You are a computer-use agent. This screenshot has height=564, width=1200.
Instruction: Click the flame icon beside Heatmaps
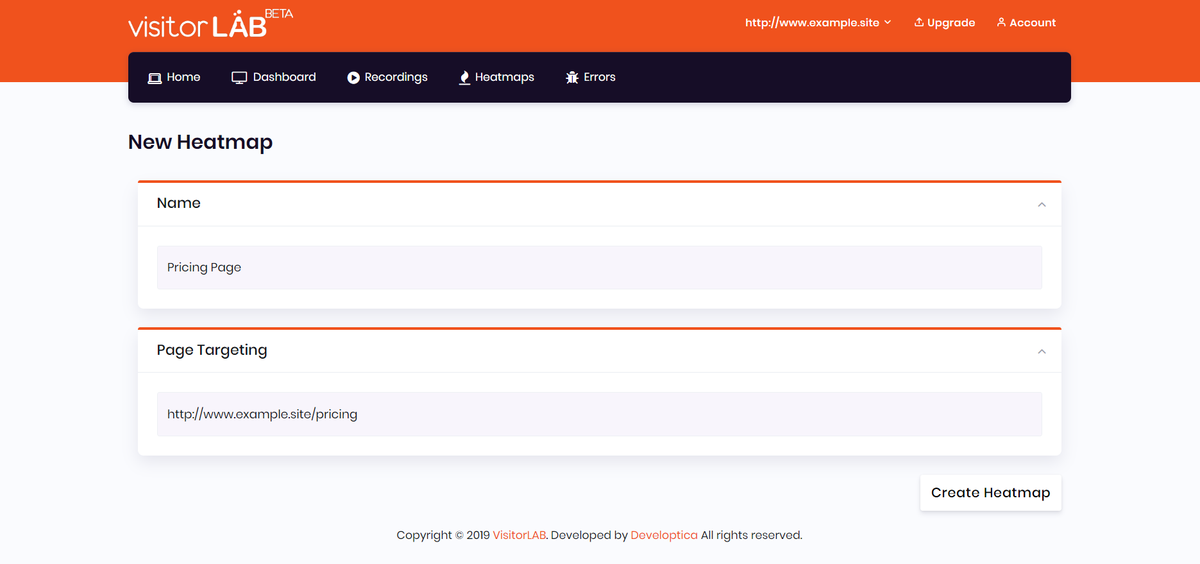click(x=464, y=77)
